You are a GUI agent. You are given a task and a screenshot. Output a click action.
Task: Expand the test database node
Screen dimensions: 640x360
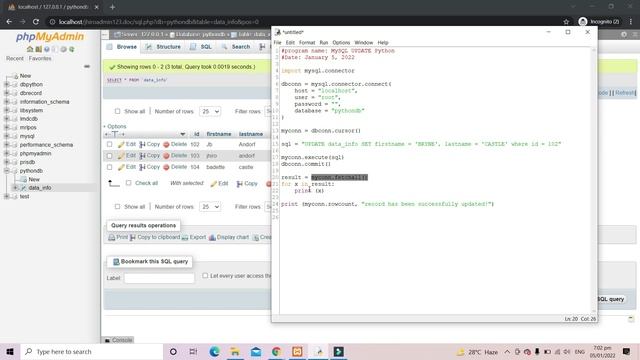point(7,197)
